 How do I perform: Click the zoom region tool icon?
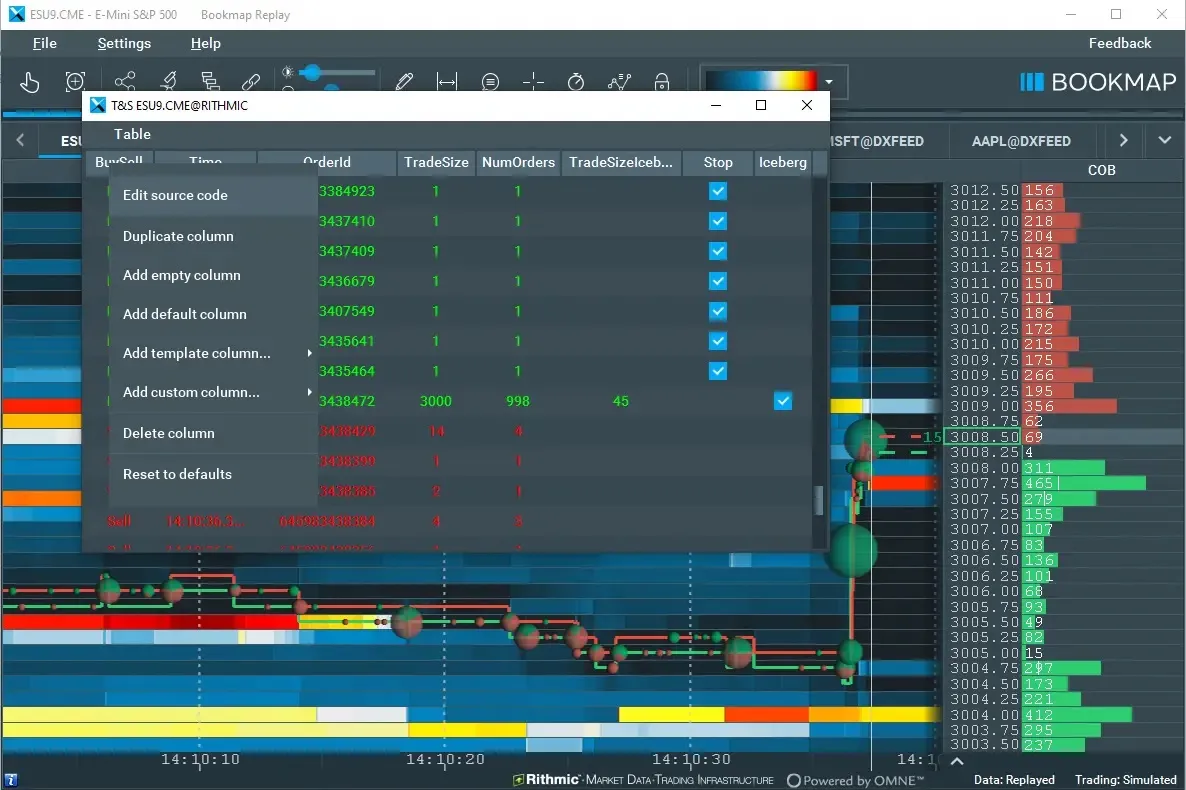[75, 82]
